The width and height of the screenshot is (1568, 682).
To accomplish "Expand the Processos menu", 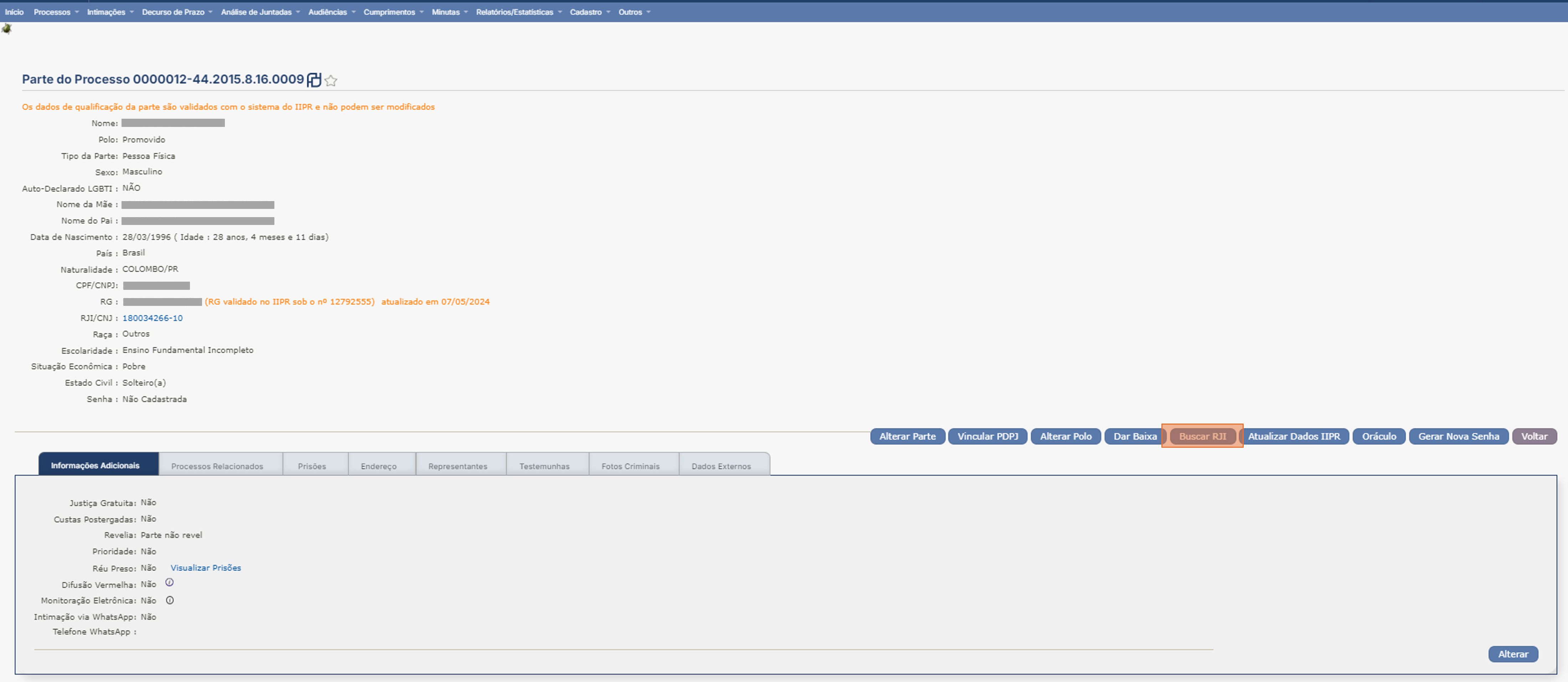I will (x=56, y=12).
